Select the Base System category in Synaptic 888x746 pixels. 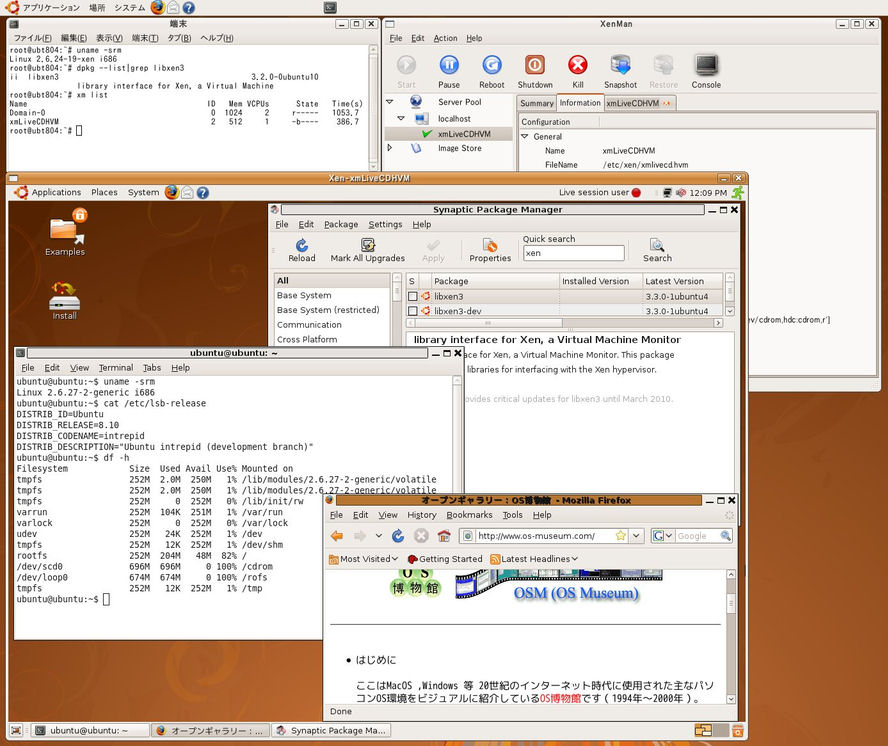(304, 296)
